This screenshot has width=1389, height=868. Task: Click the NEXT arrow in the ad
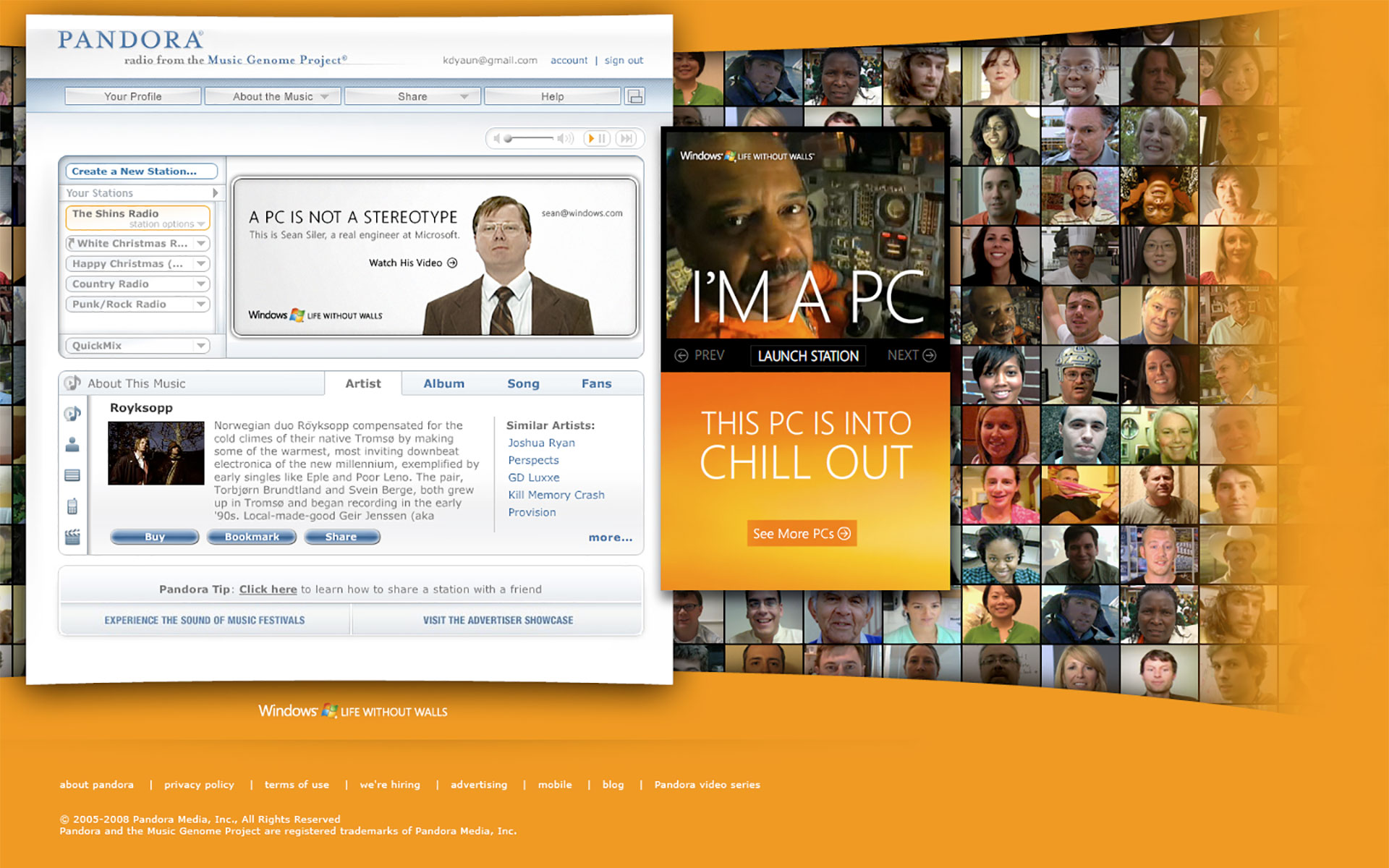pos(930,355)
